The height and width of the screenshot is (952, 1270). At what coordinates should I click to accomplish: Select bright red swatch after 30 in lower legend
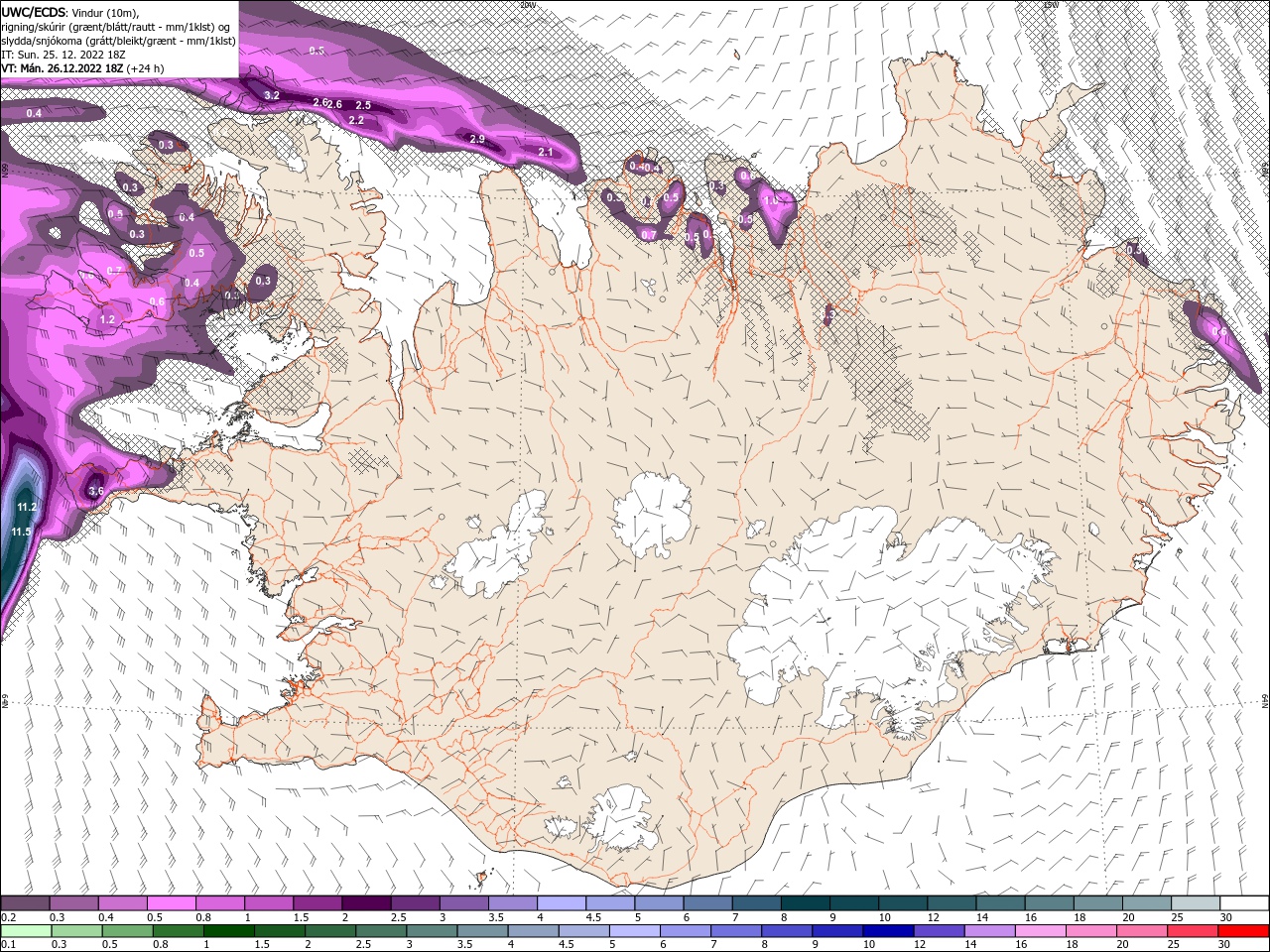pyautogui.click(x=1245, y=931)
